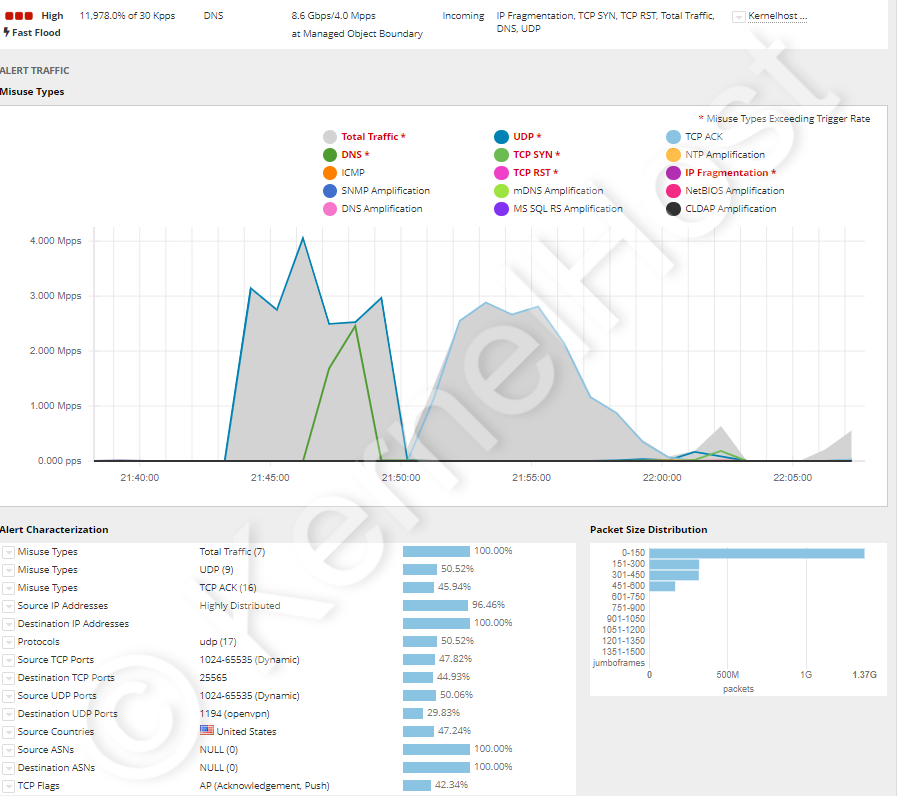
Task: Click the purple IP Fragmentation legend swatch
Action: point(674,173)
